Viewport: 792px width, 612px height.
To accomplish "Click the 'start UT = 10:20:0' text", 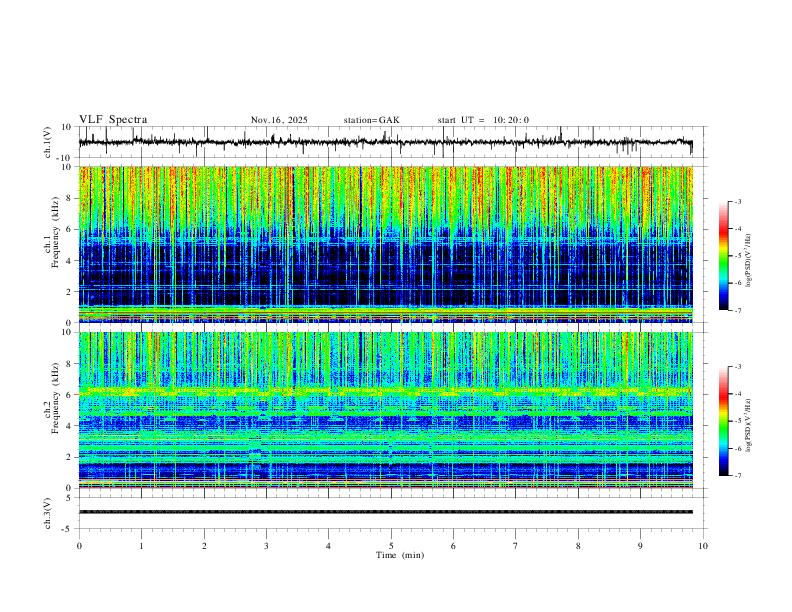I will click(483, 120).
